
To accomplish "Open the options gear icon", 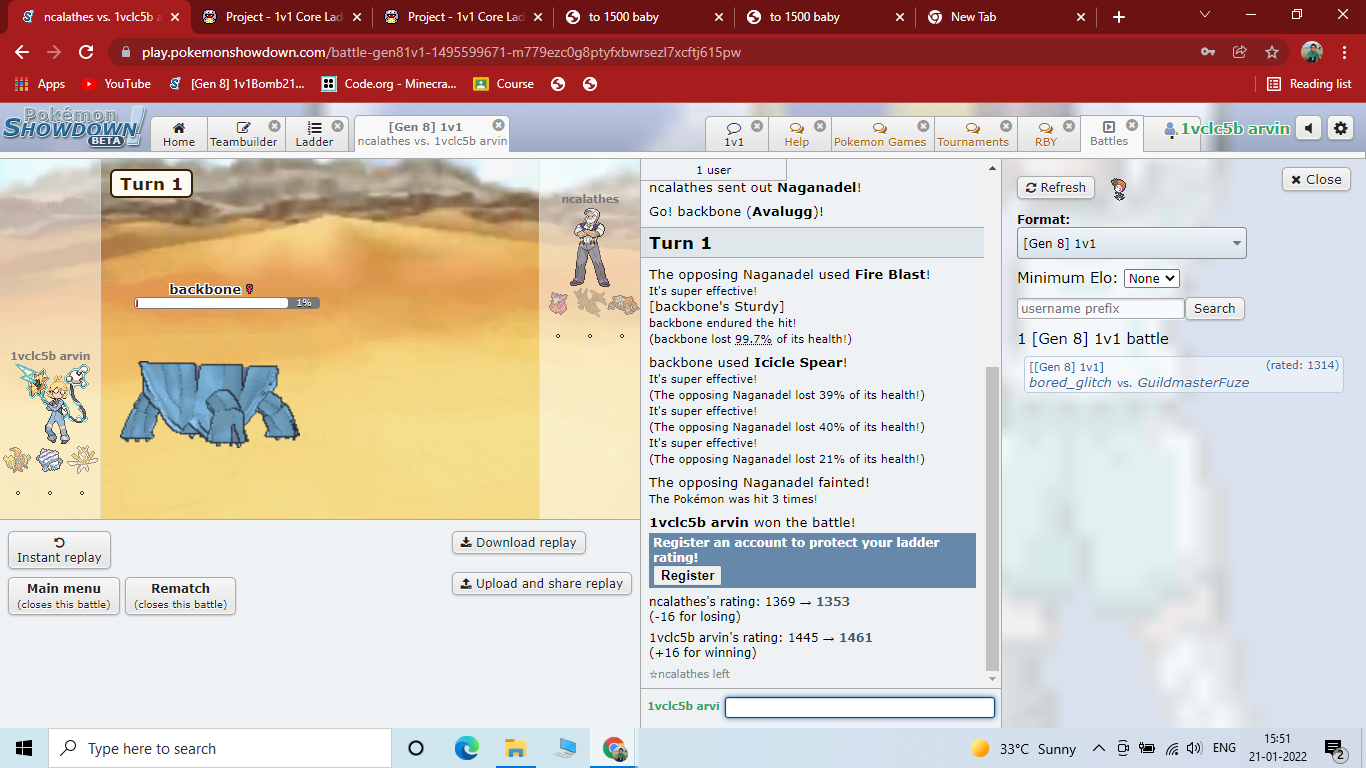I will pos(1341,128).
